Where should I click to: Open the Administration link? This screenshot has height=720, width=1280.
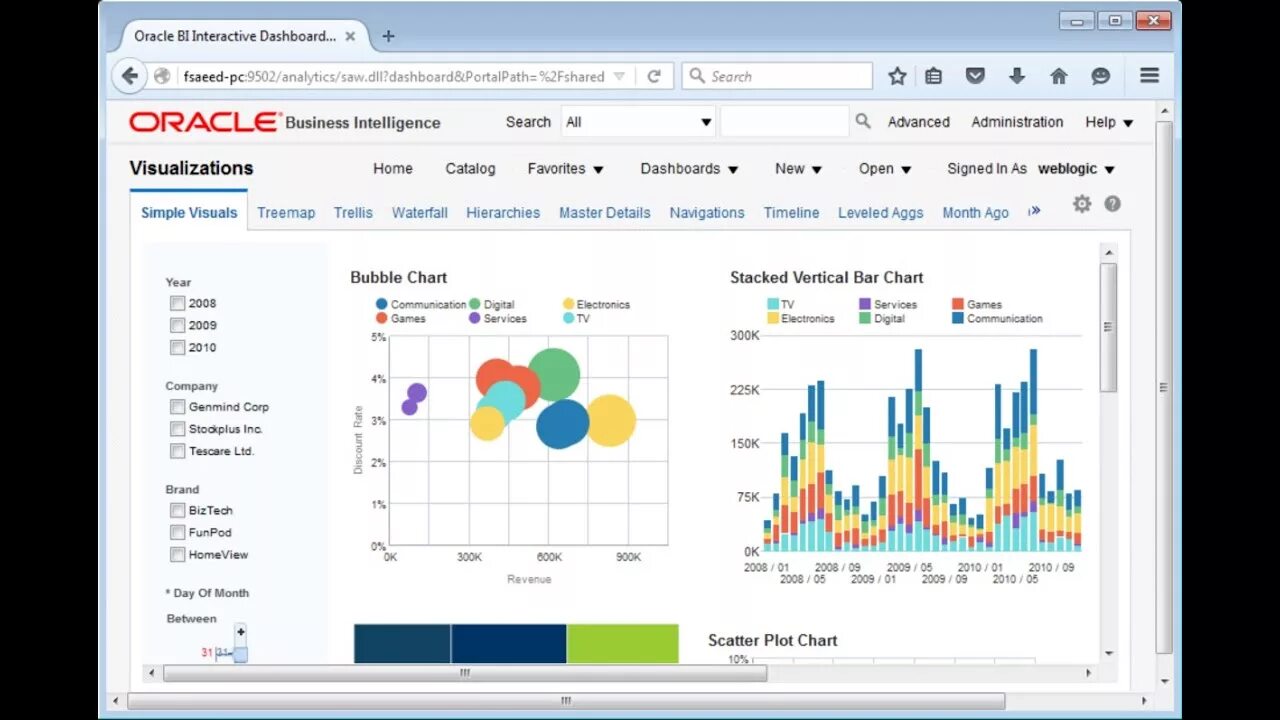[x=1017, y=122]
